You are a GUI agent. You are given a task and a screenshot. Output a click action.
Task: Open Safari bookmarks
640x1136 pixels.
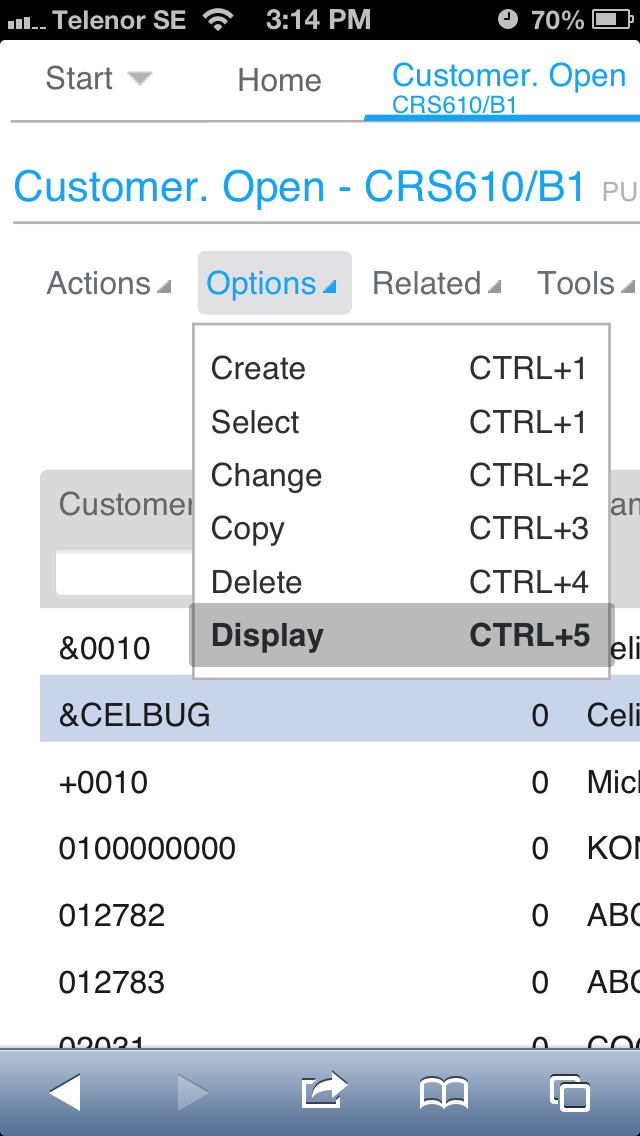click(x=446, y=1093)
